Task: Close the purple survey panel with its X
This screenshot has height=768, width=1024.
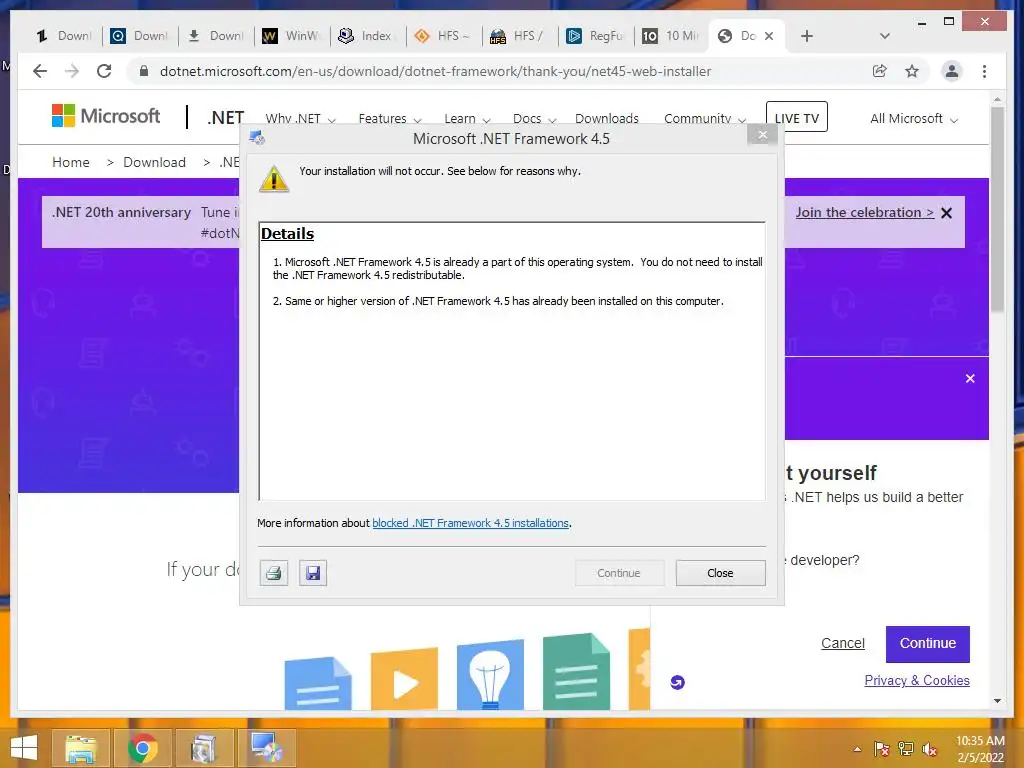Action: pos(970,379)
